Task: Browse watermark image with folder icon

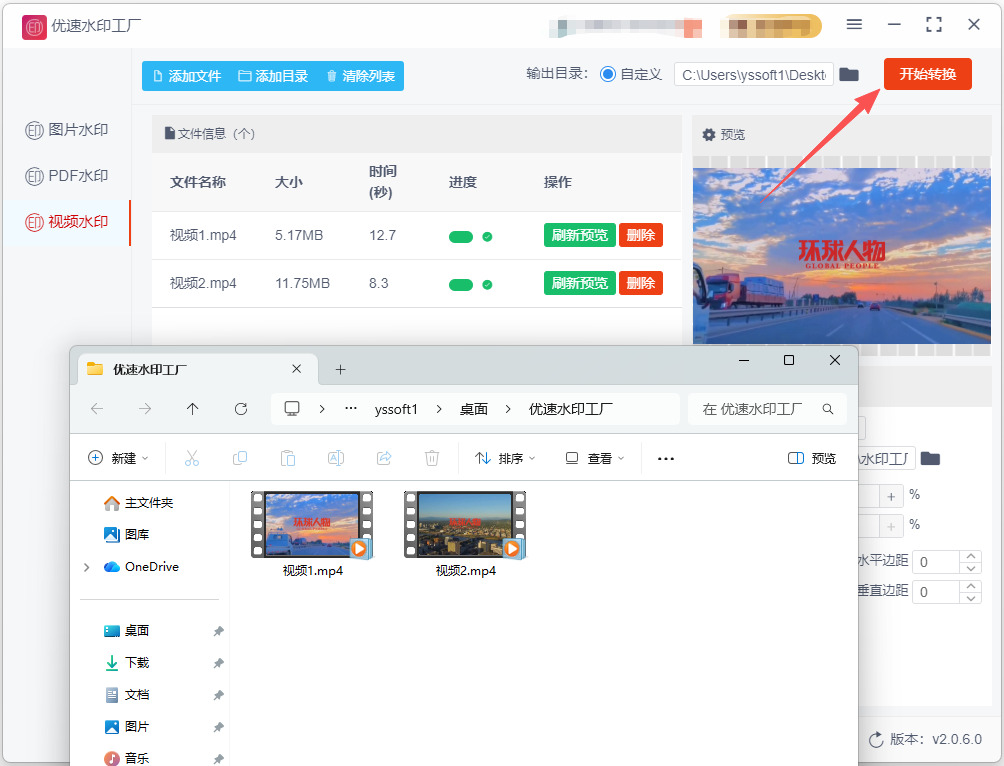Action: 930,459
